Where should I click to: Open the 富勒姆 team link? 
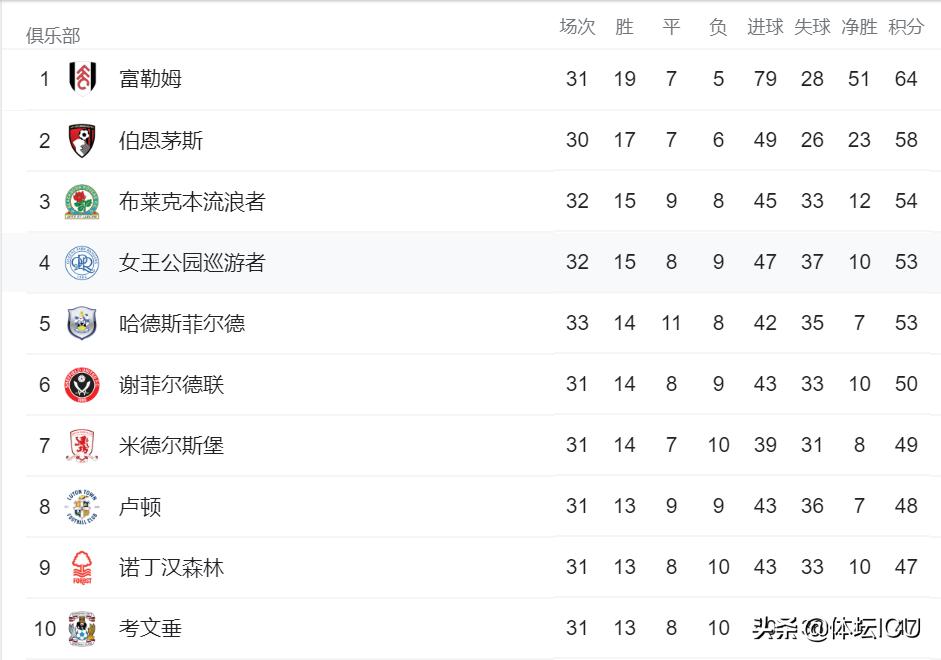pyautogui.click(x=150, y=79)
